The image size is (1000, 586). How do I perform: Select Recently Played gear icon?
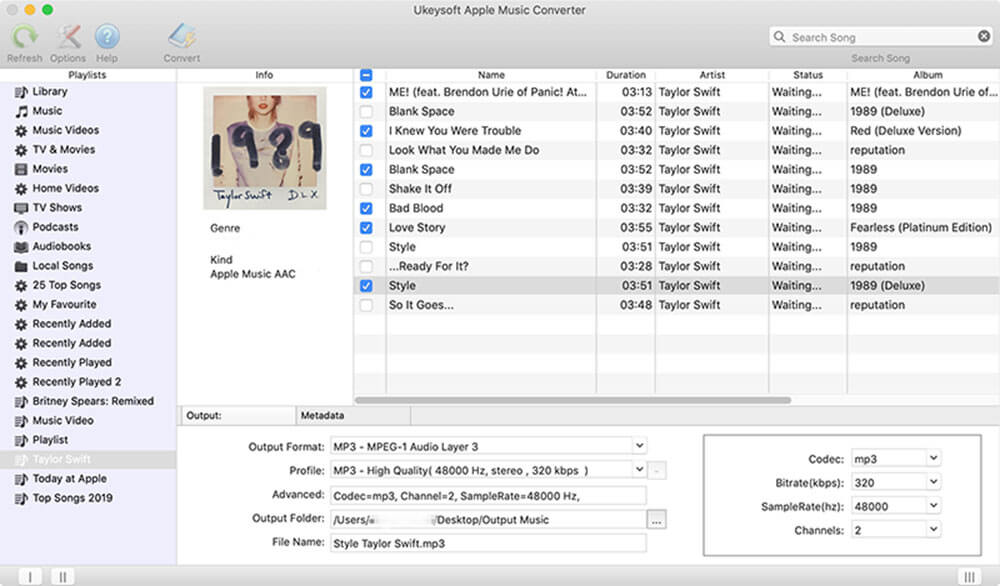tap(21, 363)
